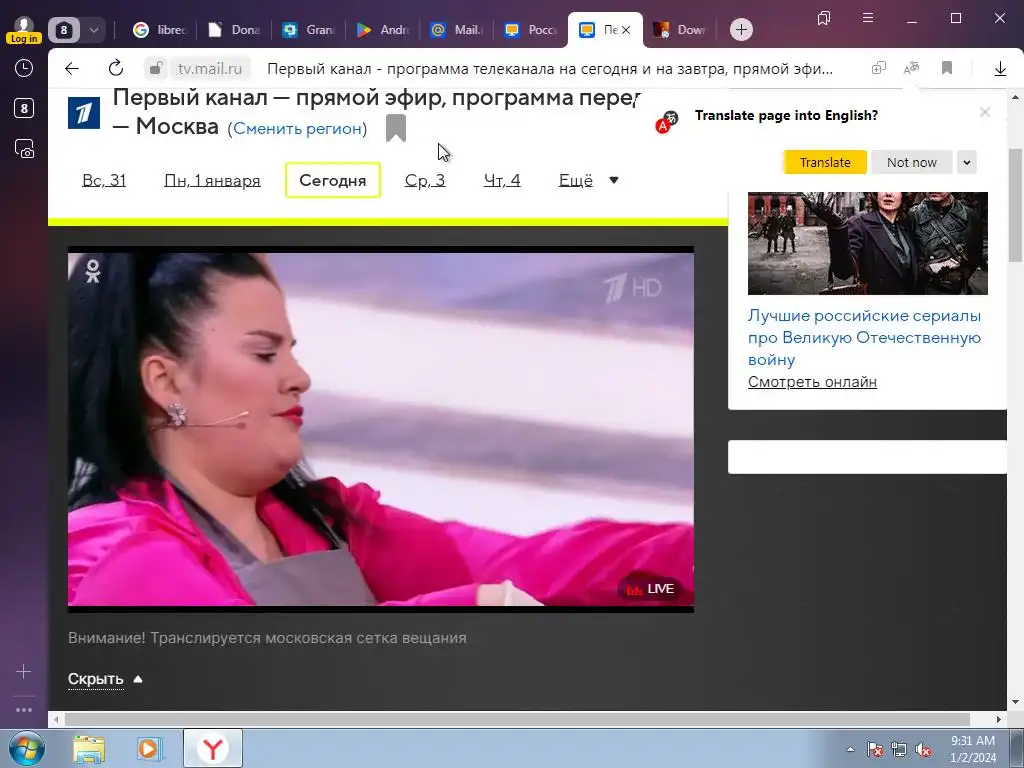Viewport: 1024px width, 768px height.
Task: Expand the tab group dropdown arrow
Action: click(x=93, y=29)
